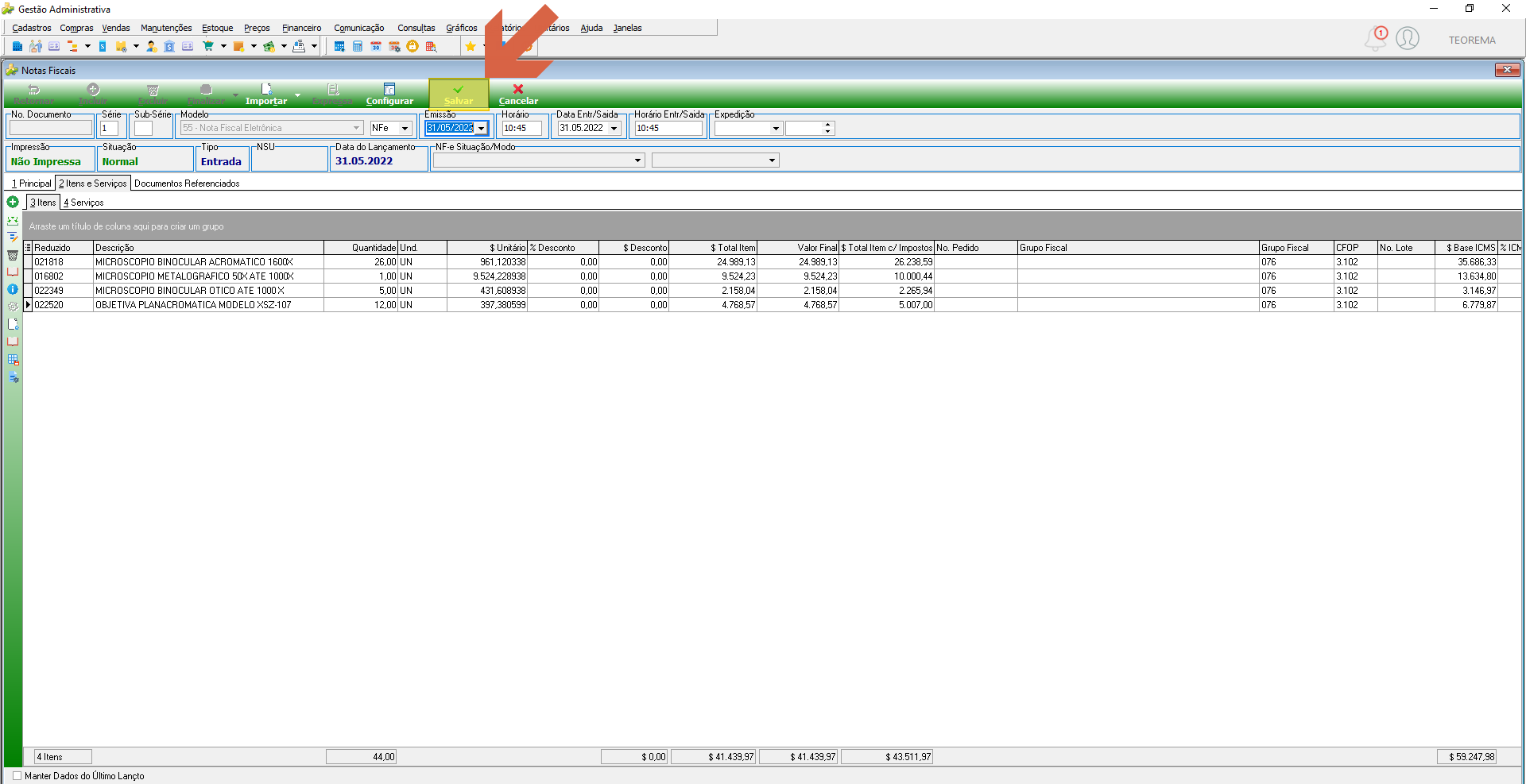This screenshot has width=1526, height=784.
Task: Switch to the 1 Principal tab
Action: [31, 183]
